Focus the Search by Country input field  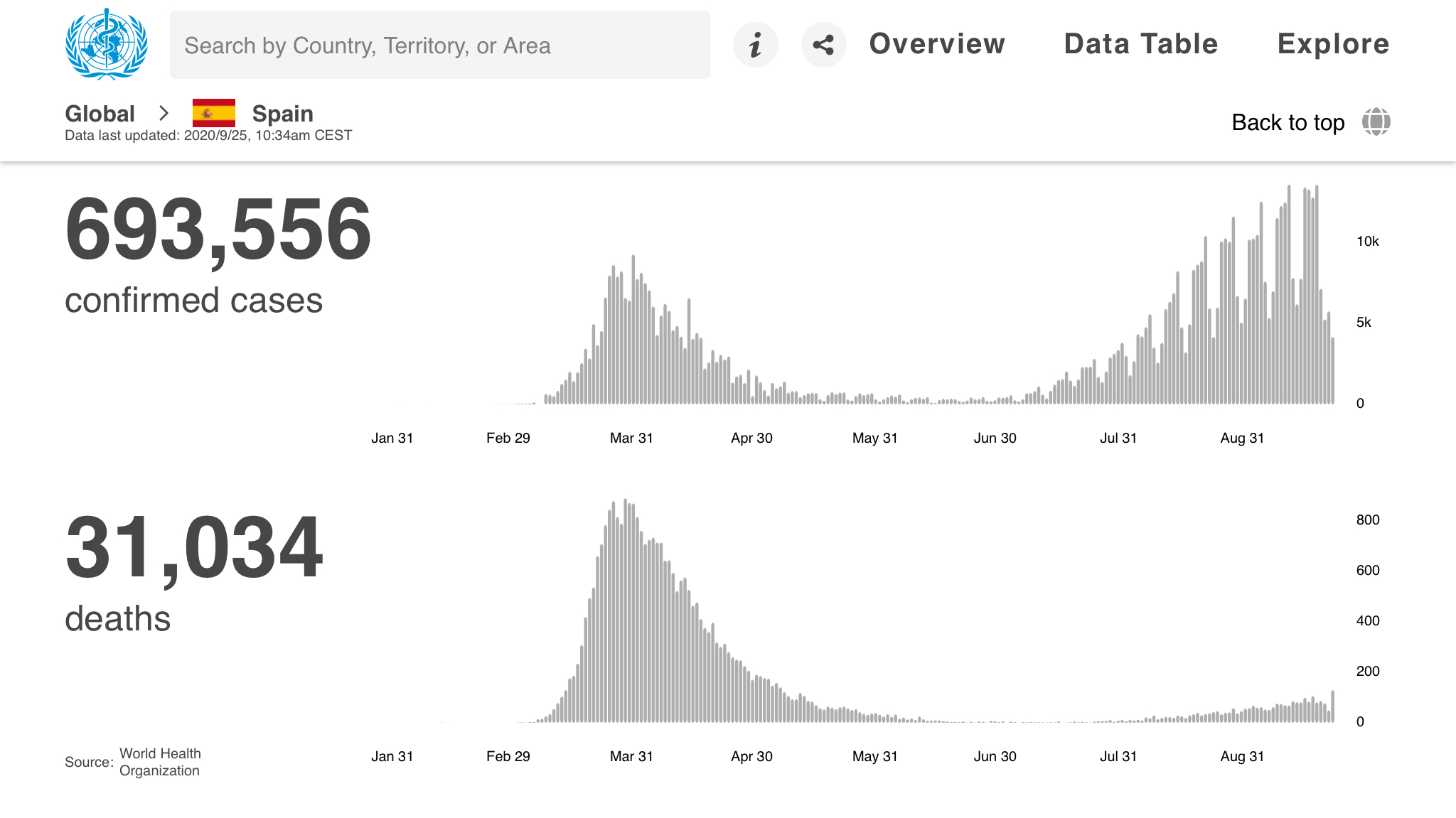tap(439, 45)
